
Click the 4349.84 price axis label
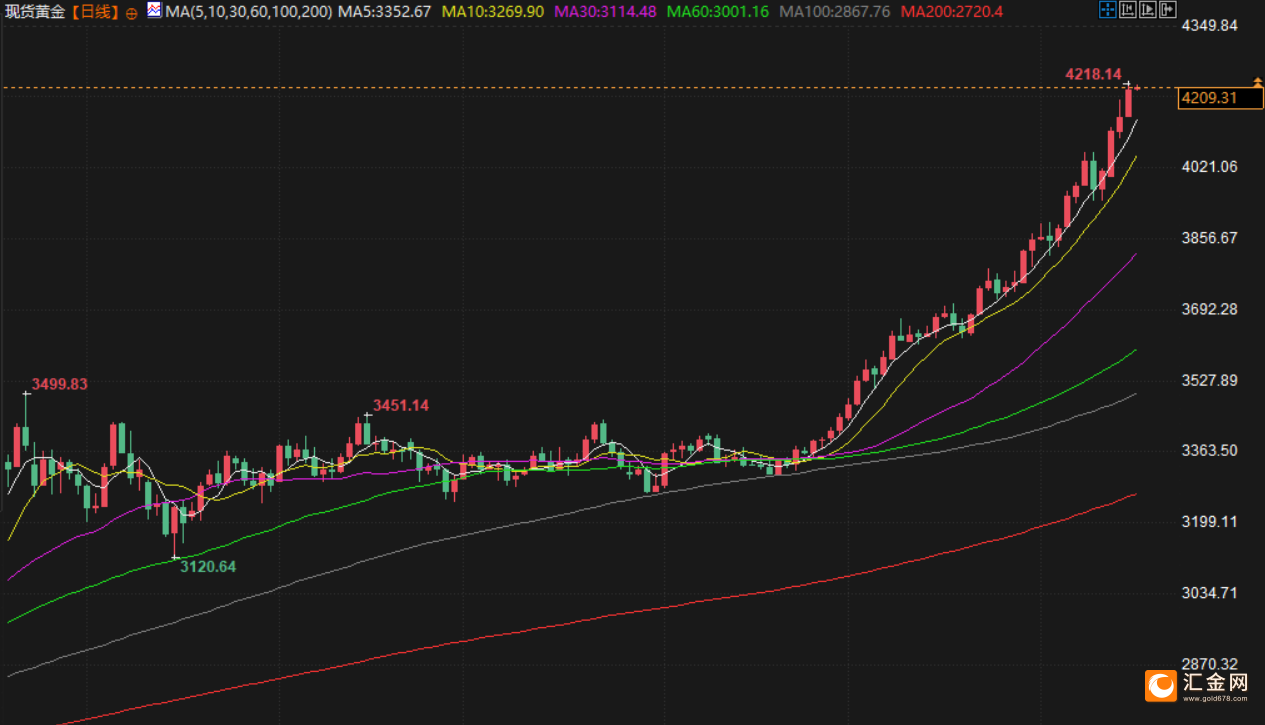pos(1210,25)
